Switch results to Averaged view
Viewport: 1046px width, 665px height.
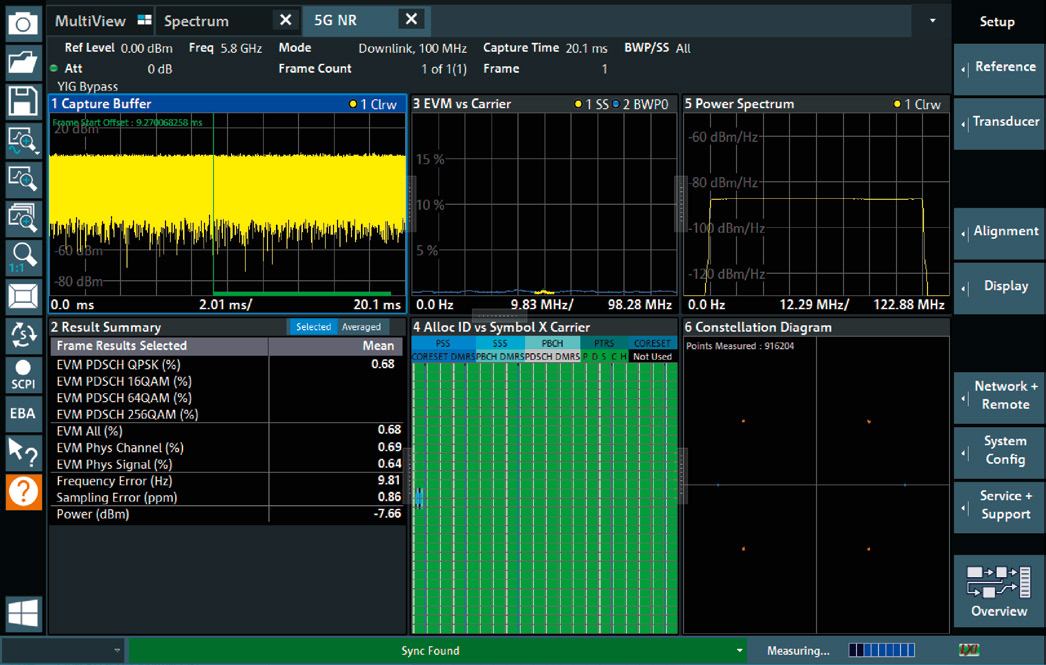(x=361, y=327)
